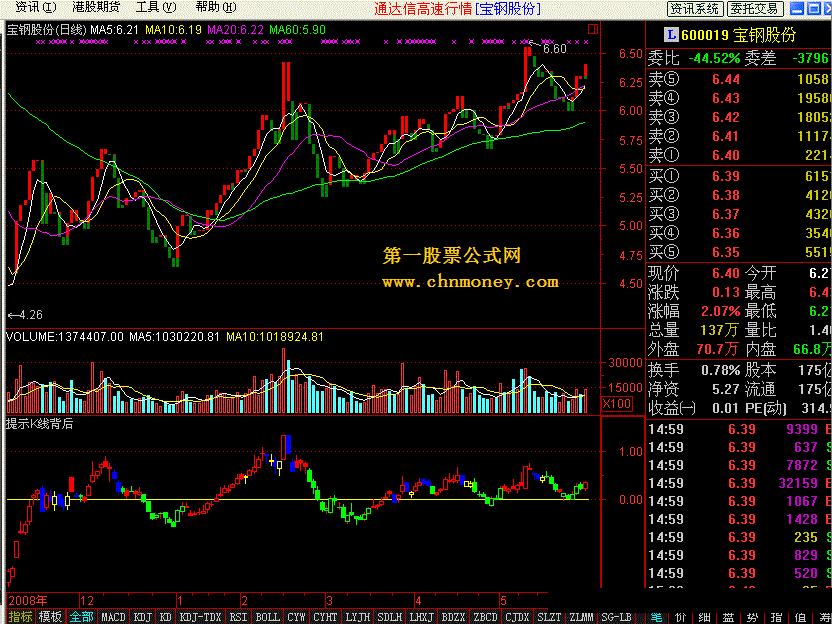Select the SDLH indicator tab
This screenshot has width=832, height=624.
click(389, 617)
